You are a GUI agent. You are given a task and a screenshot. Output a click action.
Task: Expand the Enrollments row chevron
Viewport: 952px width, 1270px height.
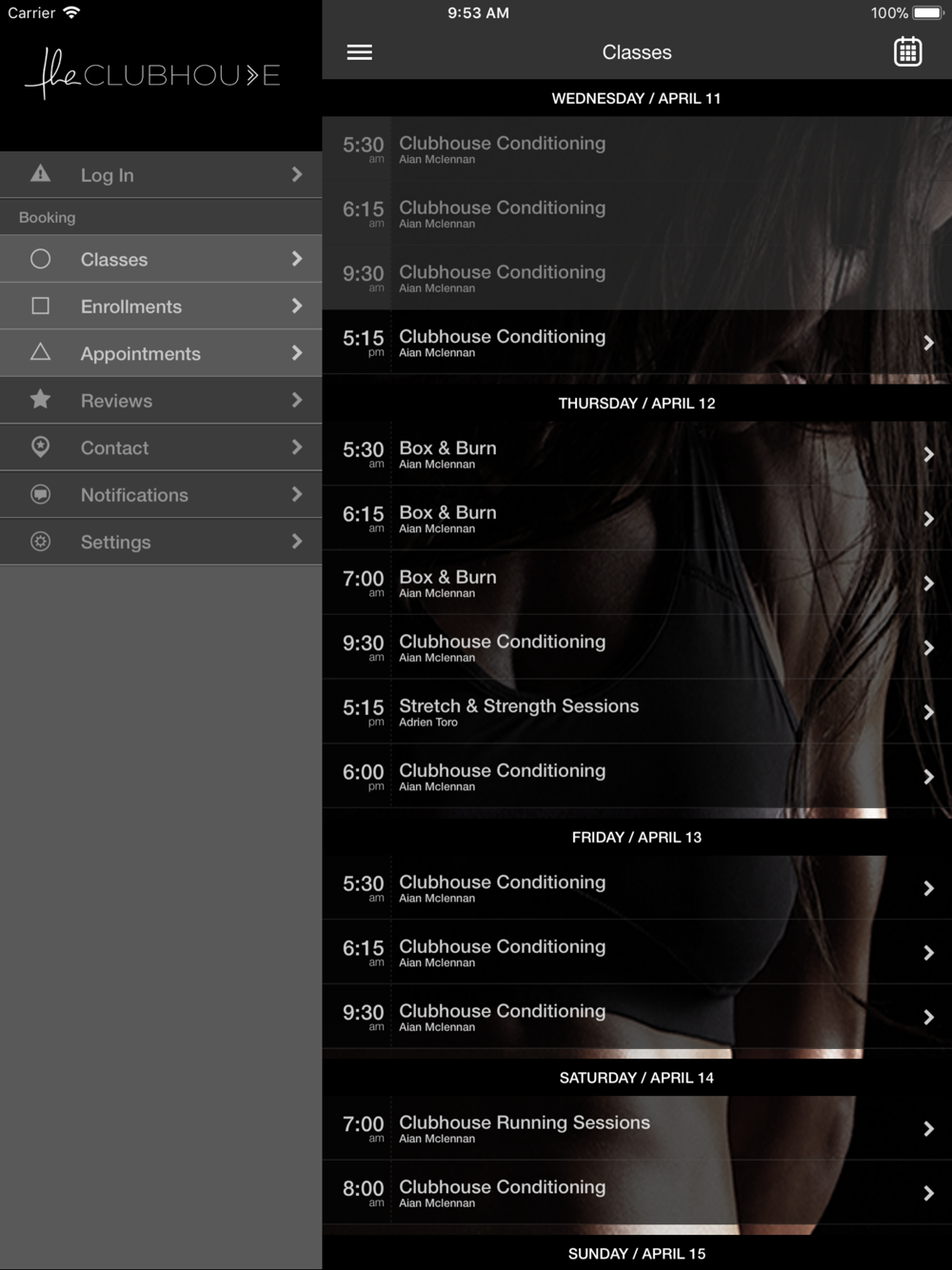point(297,306)
